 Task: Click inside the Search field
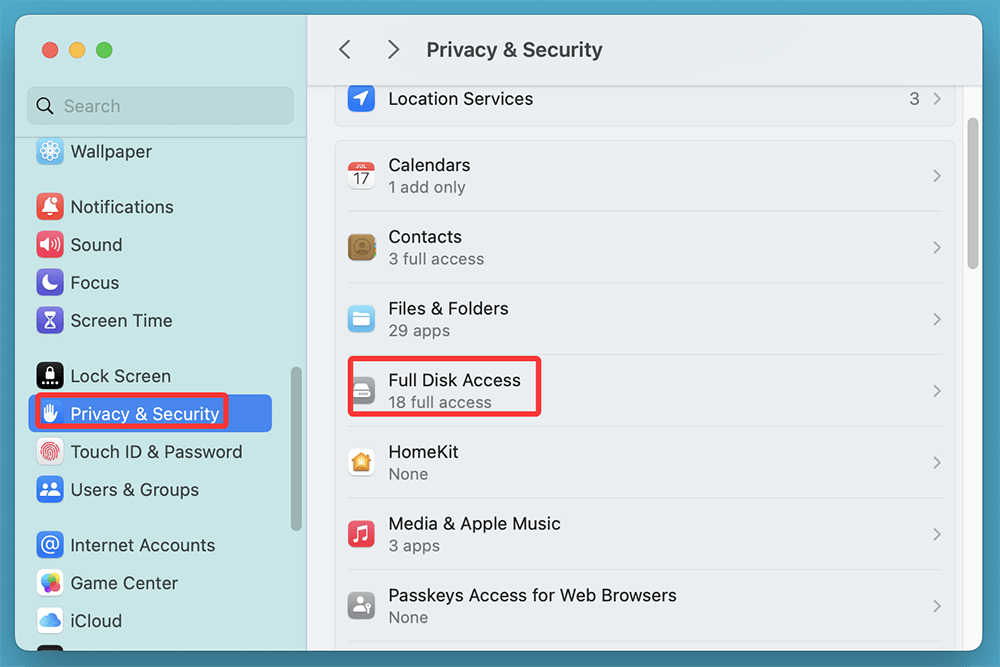click(160, 105)
